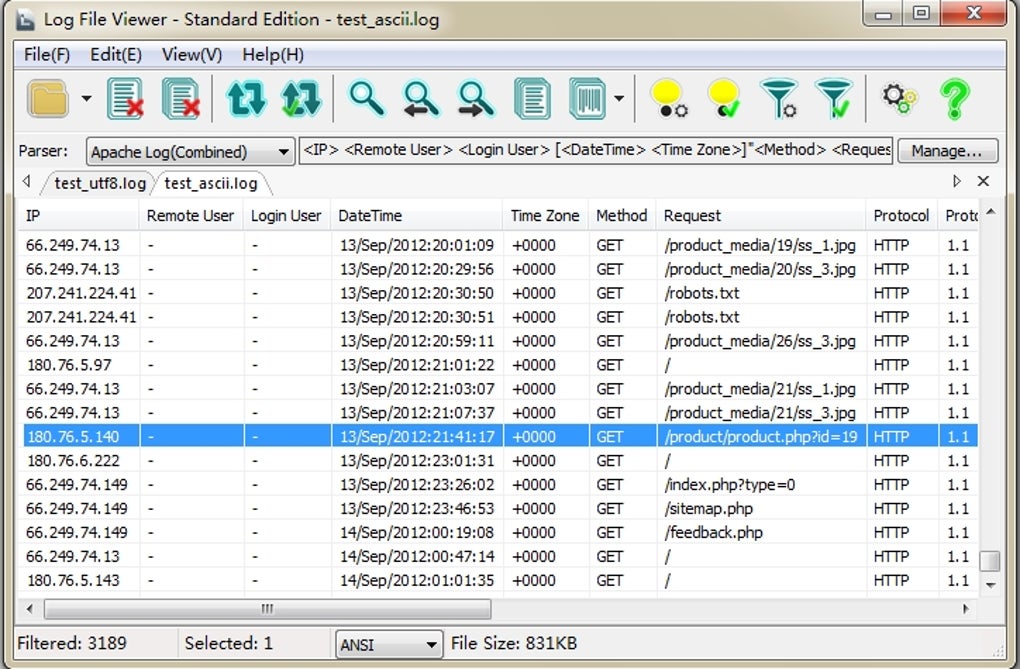
Task: Open the Help(H) menu
Action: tap(273, 55)
